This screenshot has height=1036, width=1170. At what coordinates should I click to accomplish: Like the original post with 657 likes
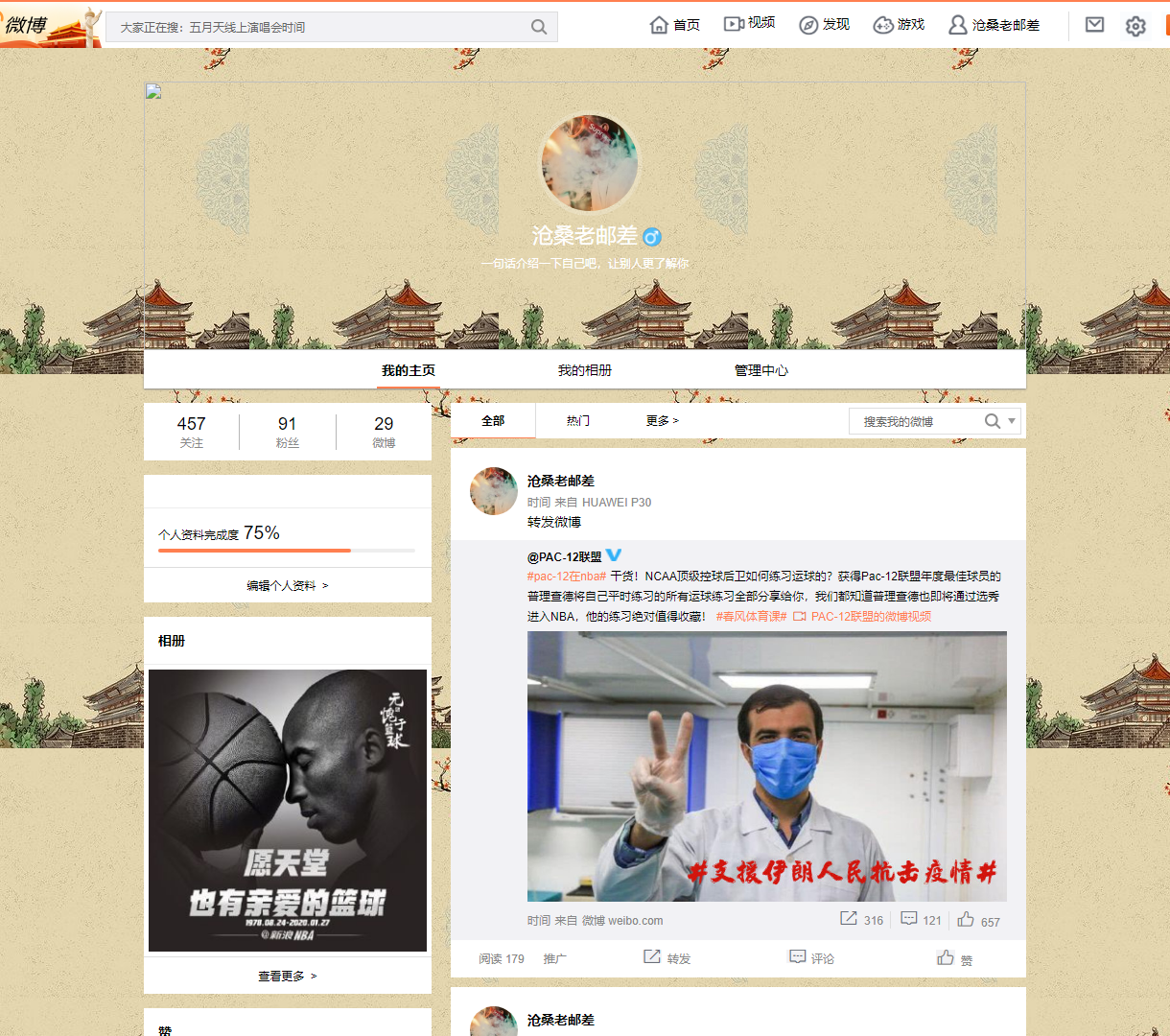(x=966, y=920)
